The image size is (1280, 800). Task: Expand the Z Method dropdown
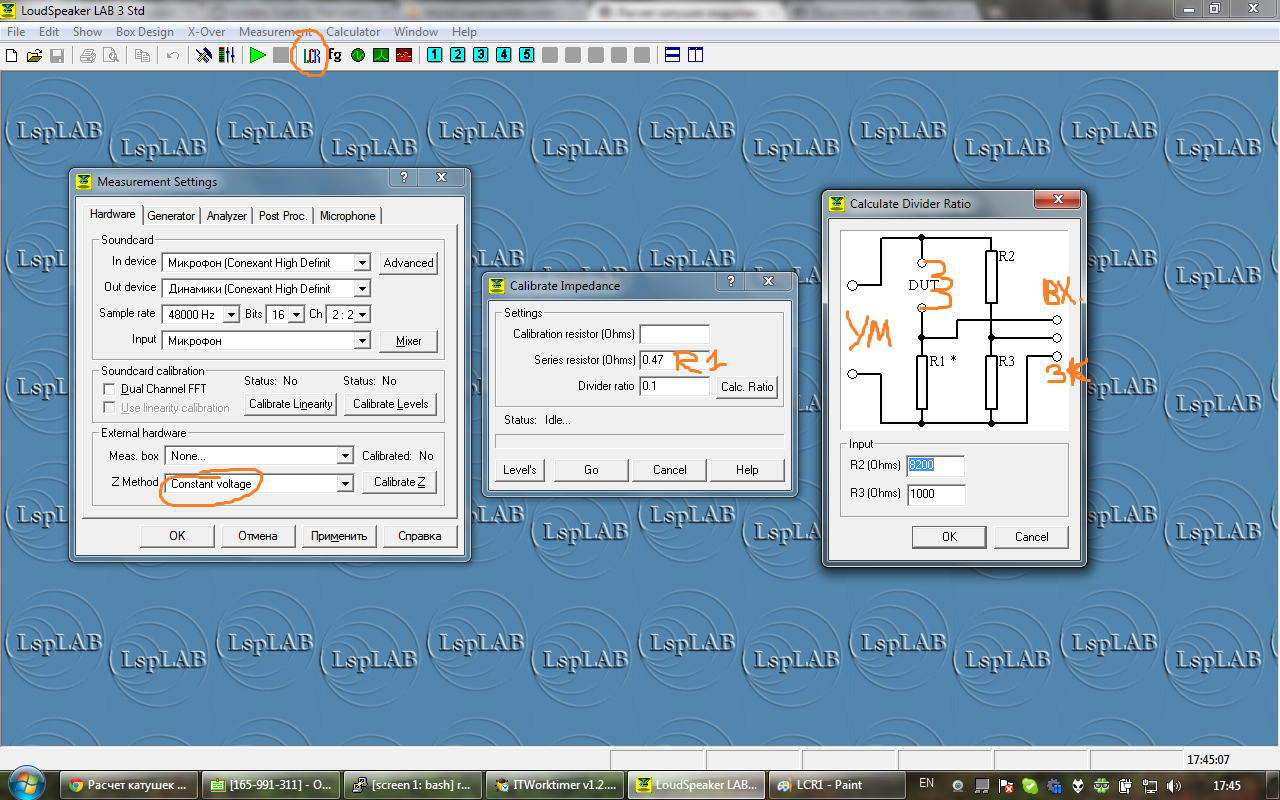pos(345,484)
